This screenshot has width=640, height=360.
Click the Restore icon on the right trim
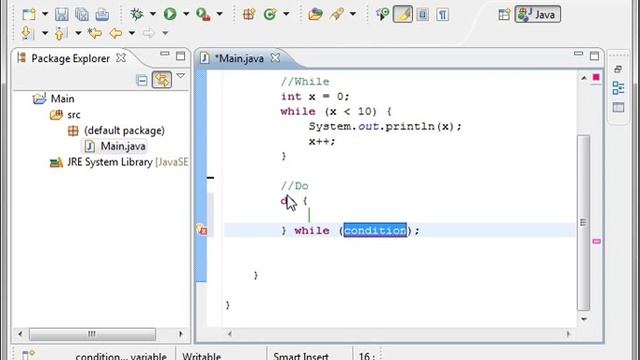point(618,69)
